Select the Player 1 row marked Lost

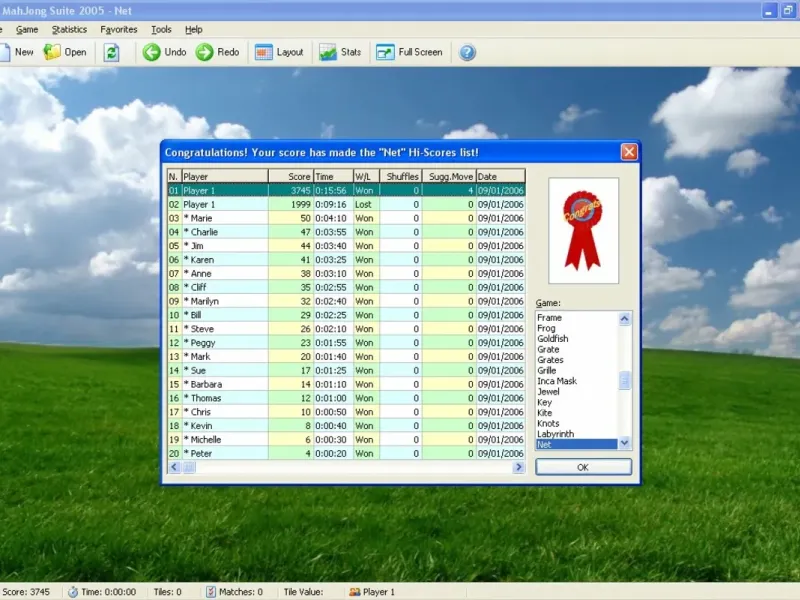tap(346, 204)
